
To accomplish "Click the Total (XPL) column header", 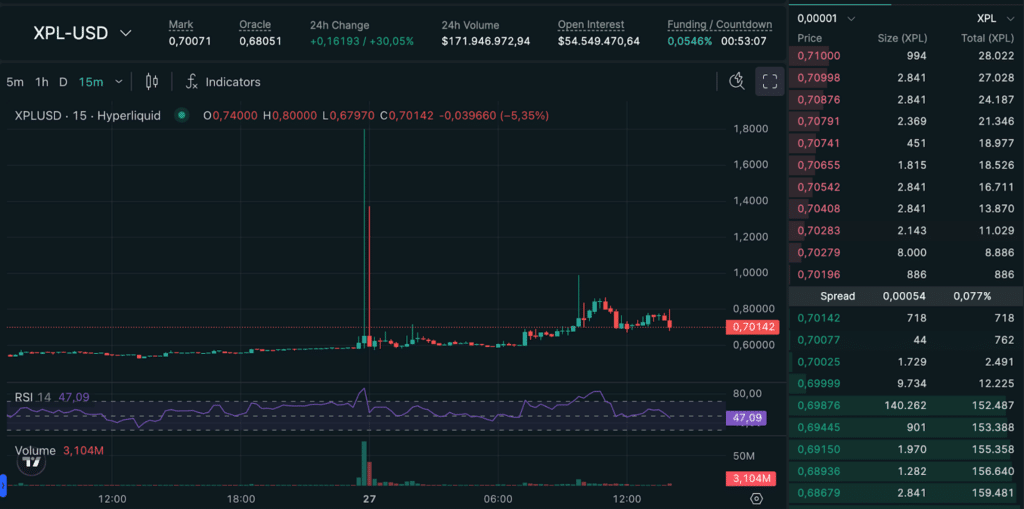I will point(987,38).
